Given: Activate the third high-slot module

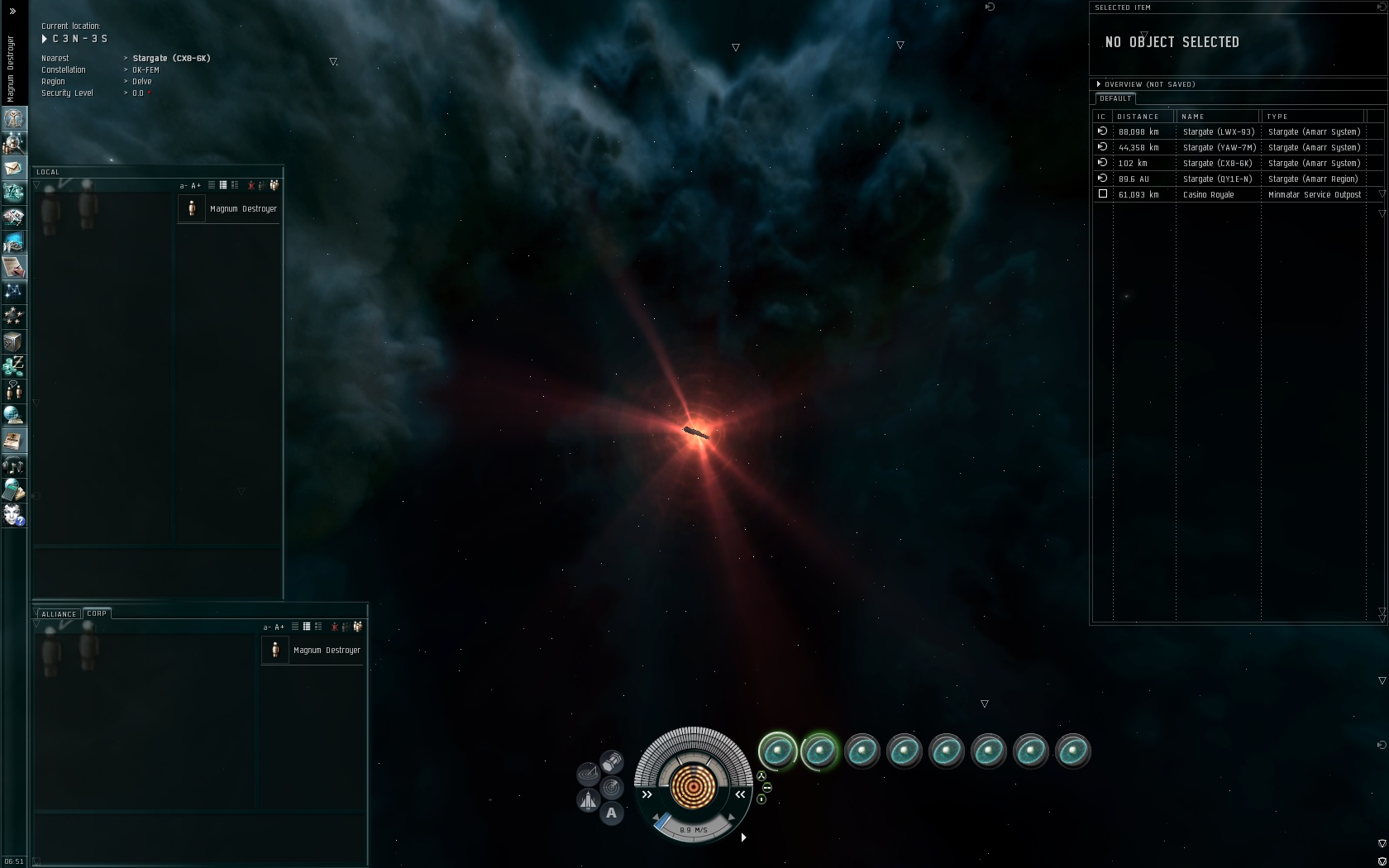Looking at the screenshot, I should tap(862, 751).
